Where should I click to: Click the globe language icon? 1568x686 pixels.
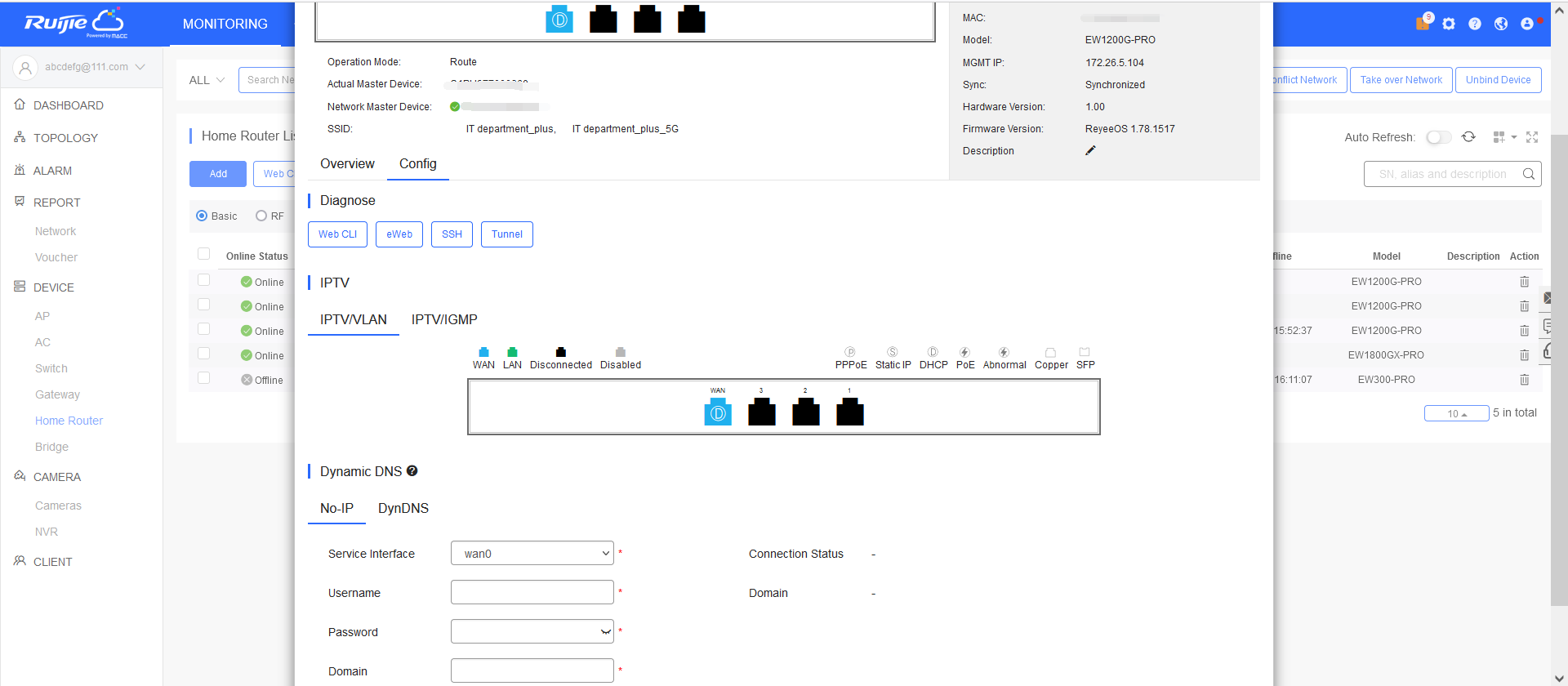click(1501, 24)
